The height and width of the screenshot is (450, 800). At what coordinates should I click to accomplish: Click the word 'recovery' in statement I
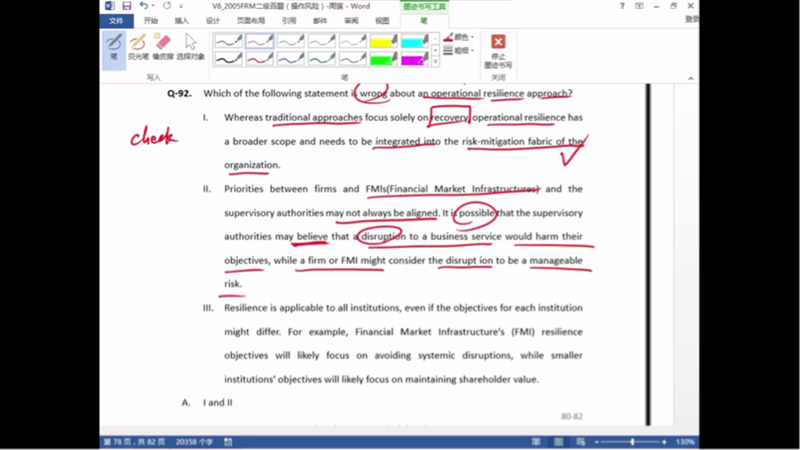(449, 117)
